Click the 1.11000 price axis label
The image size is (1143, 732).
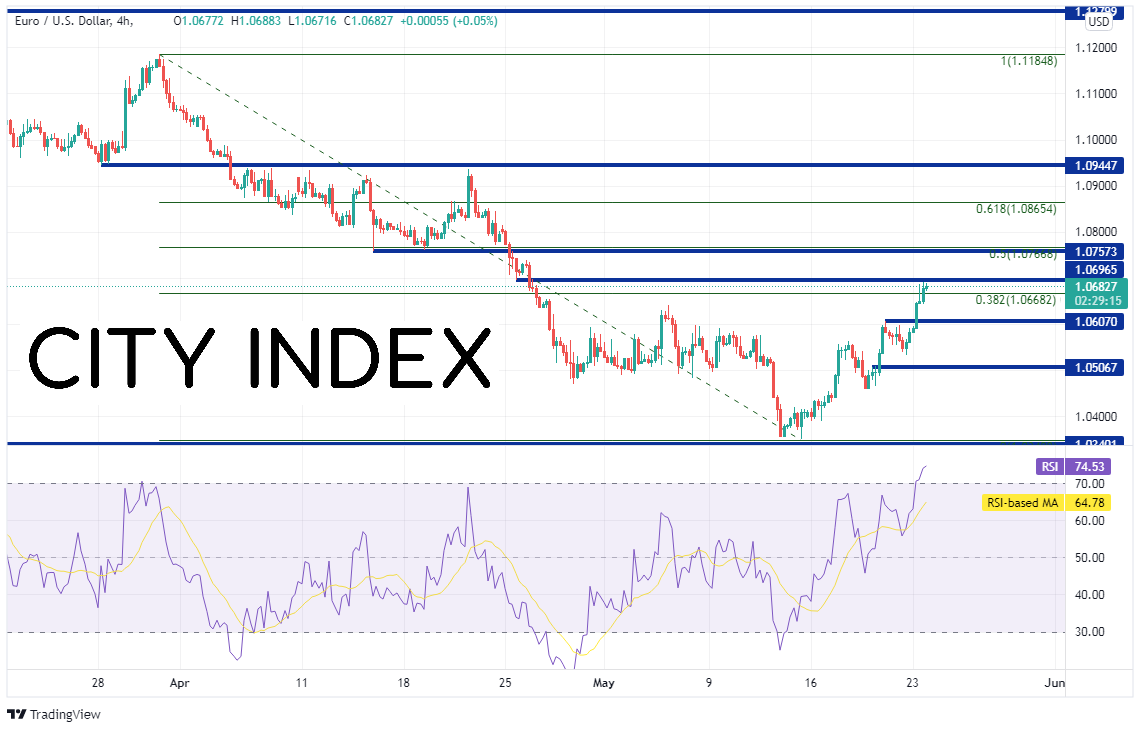(1096, 94)
